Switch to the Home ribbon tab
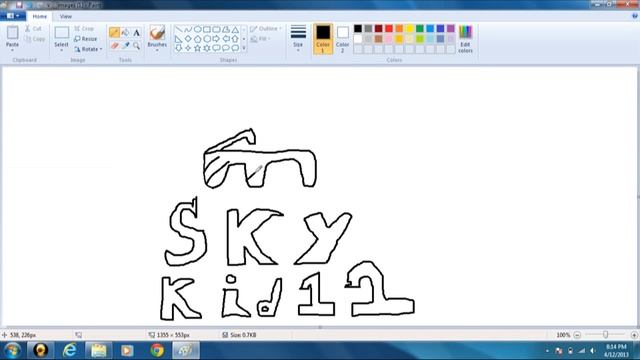Image resolution: width=640 pixels, height=360 pixels. point(40,16)
